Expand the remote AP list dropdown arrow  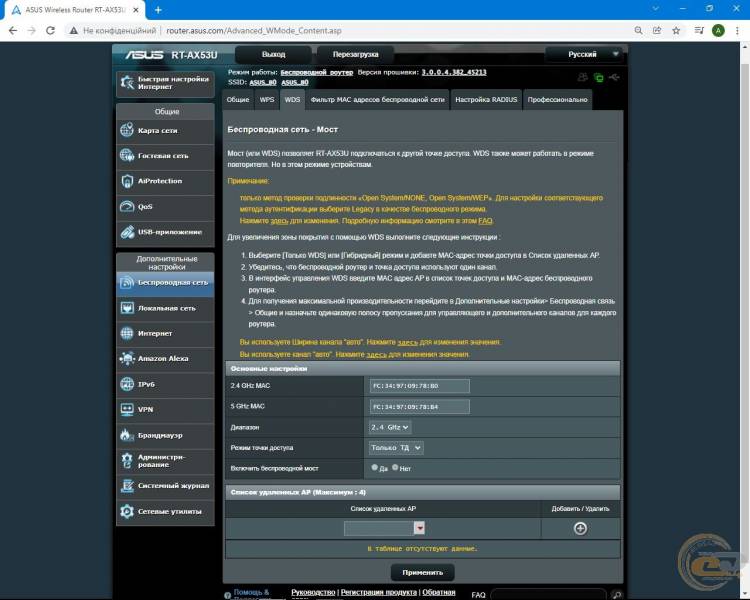click(x=419, y=528)
